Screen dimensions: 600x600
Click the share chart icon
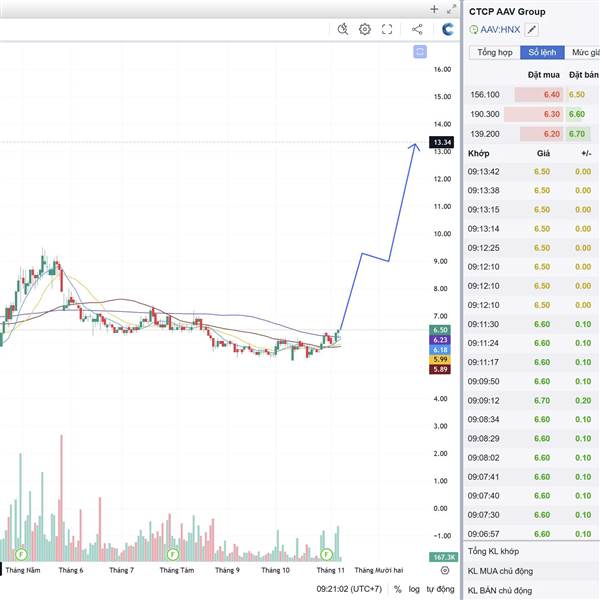[417, 29]
